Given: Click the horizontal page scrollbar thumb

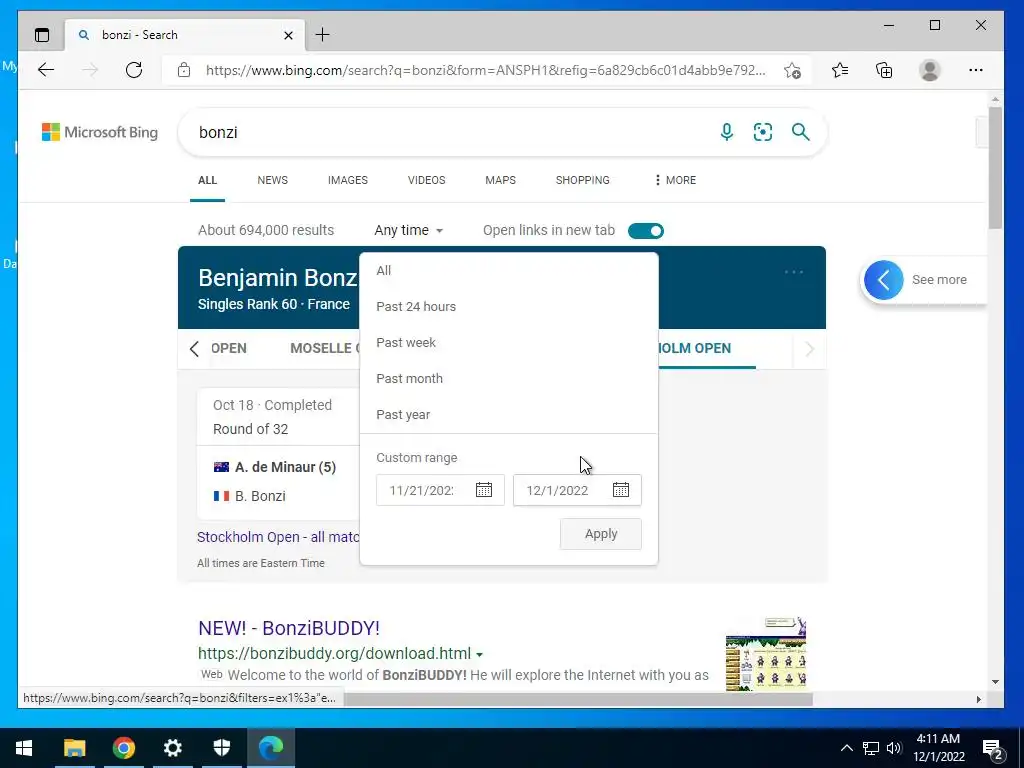Looking at the screenshot, I should (578, 699).
